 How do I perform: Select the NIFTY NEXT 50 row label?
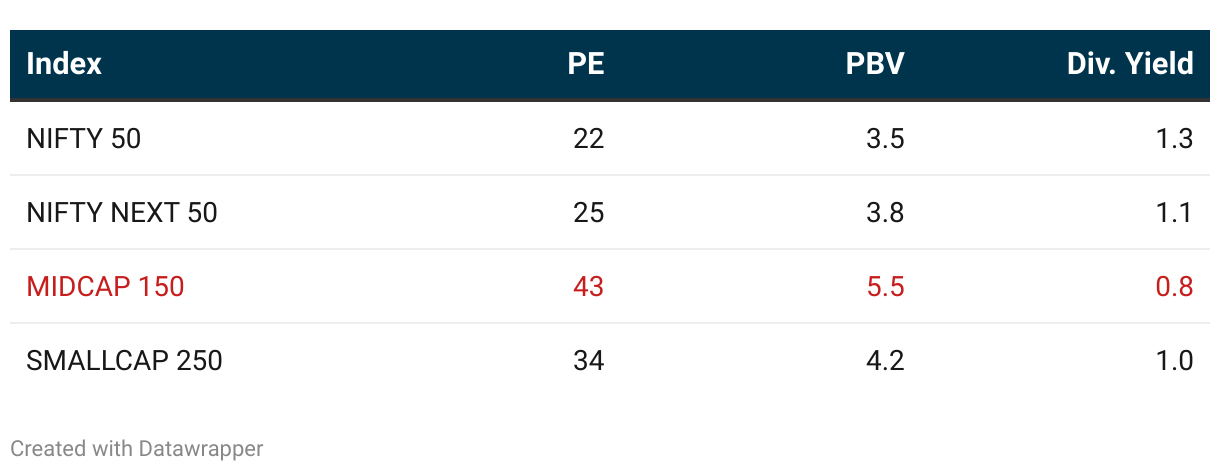coord(122,212)
